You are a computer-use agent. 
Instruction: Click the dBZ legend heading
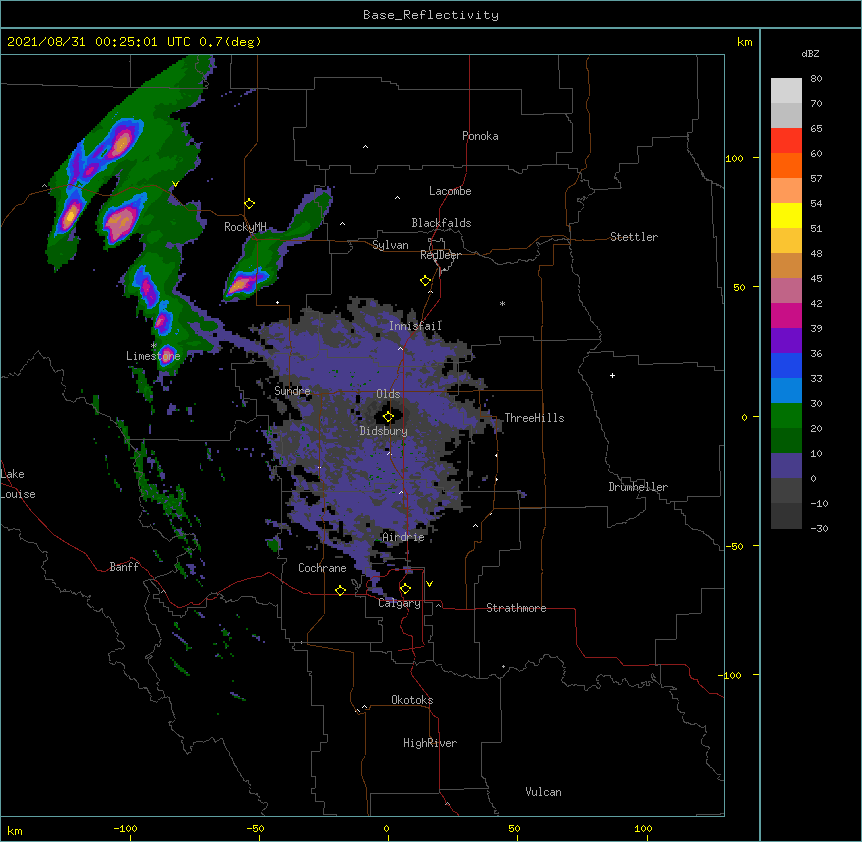(810, 54)
